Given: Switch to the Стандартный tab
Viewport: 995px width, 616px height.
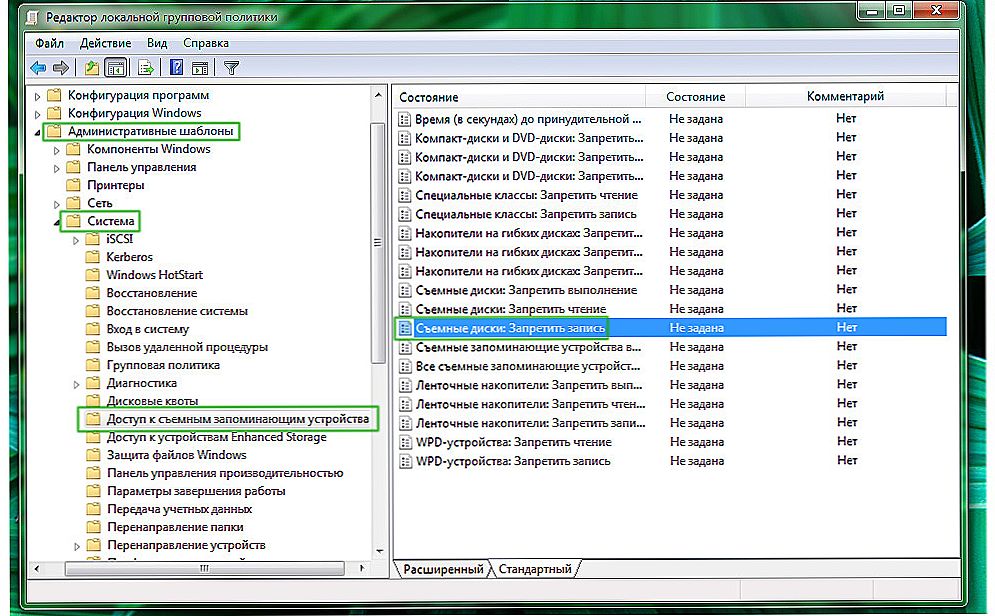Looking at the screenshot, I should (x=535, y=569).
